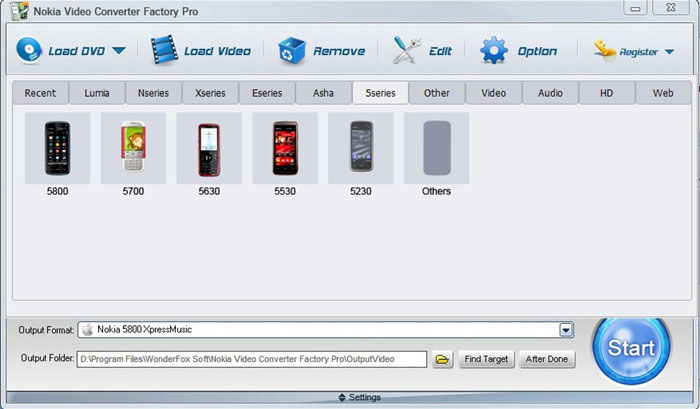This screenshot has width=700, height=409.
Task: Choose the Nokia 5530 phone thumbnail
Action: (285, 148)
